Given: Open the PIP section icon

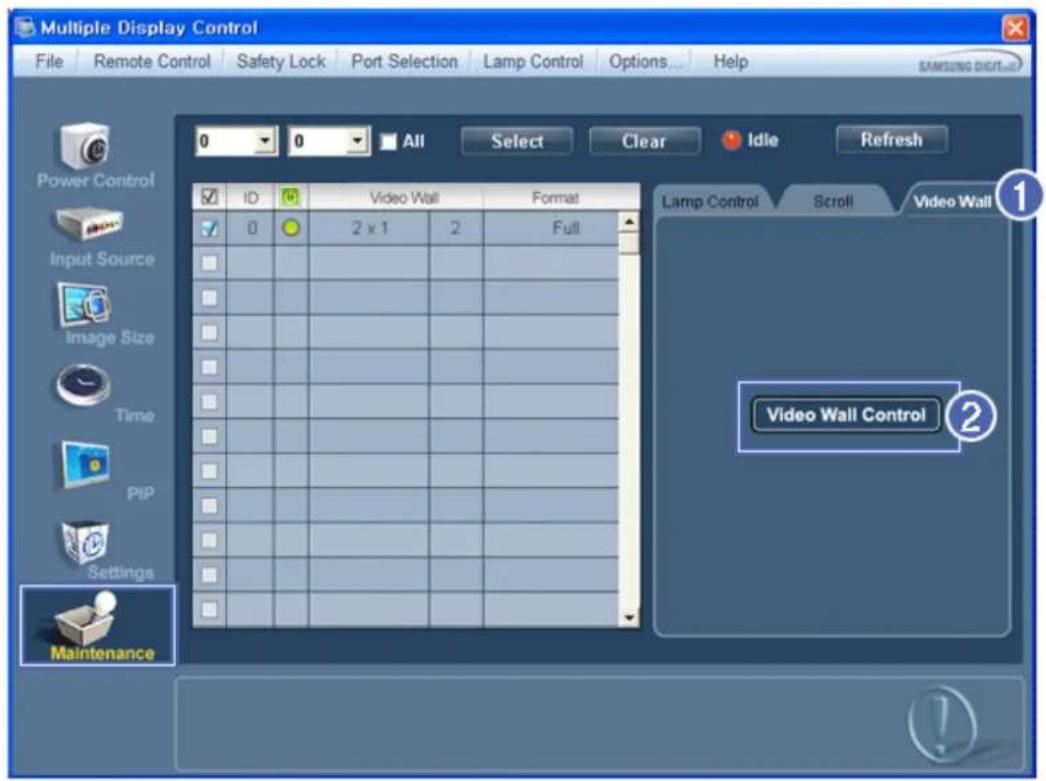Looking at the screenshot, I should [85, 464].
